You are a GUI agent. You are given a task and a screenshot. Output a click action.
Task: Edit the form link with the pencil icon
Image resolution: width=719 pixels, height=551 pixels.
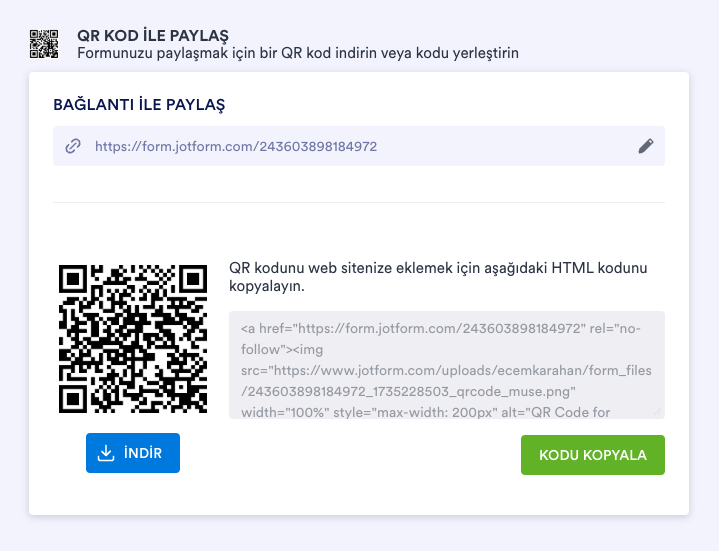point(646,146)
